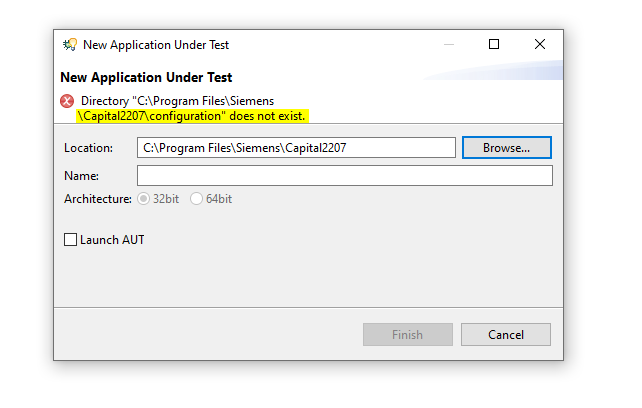Click the Cancel button

[x=506, y=335]
